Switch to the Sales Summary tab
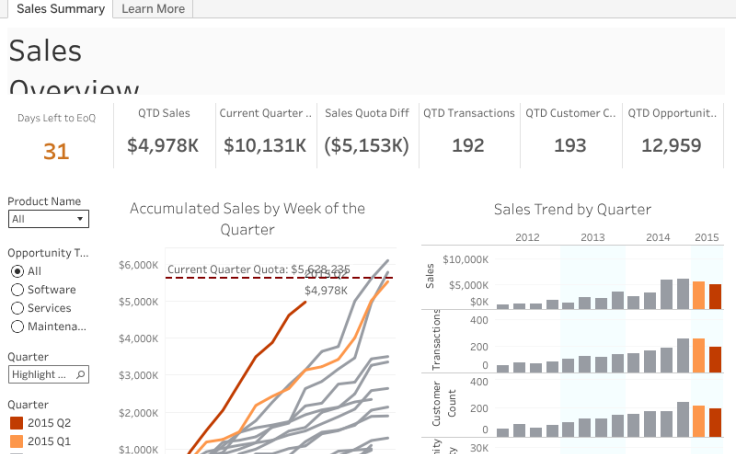Screen dimensions: 736x454 coord(60,9)
